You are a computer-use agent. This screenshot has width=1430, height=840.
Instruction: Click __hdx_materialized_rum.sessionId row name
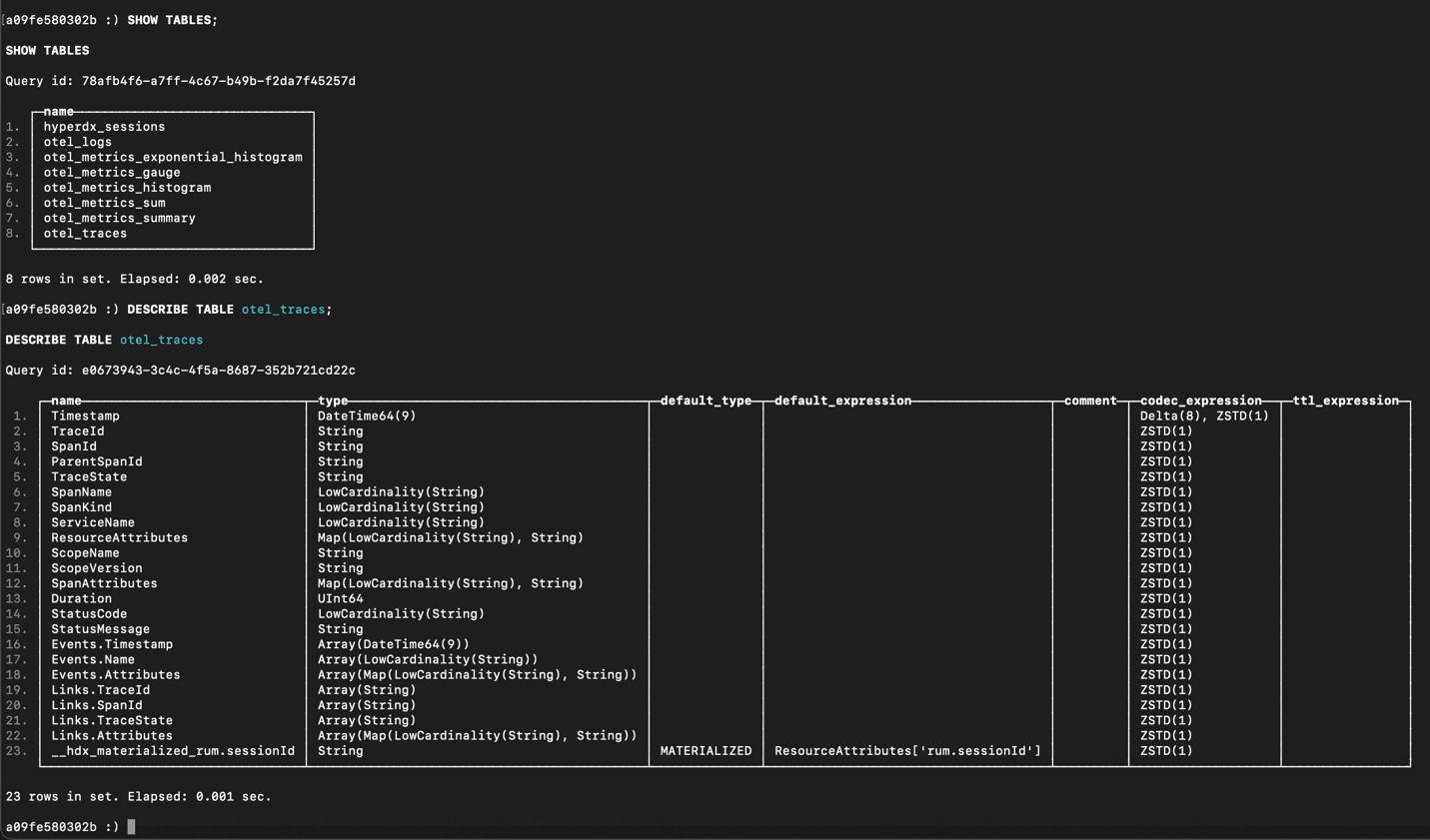[x=173, y=751]
